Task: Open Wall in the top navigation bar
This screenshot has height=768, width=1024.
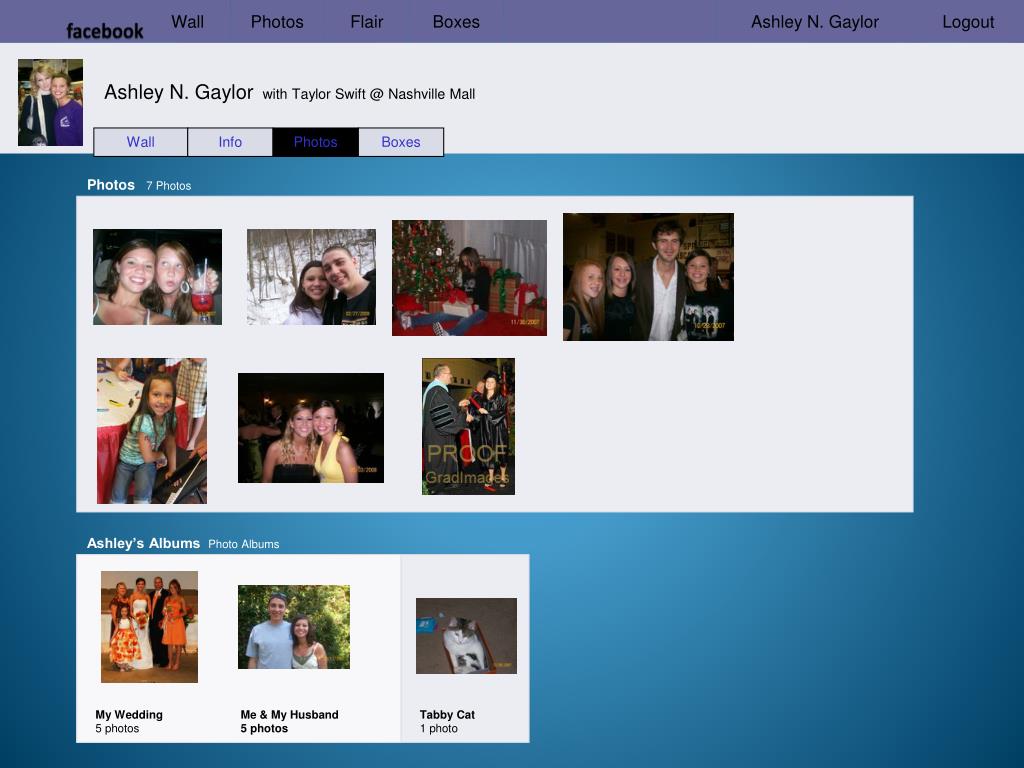Action: click(187, 22)
